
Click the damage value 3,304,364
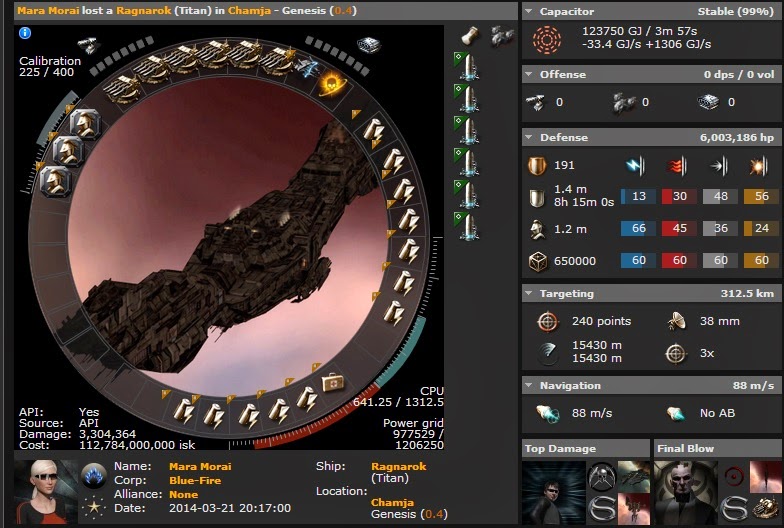(107, 434)
